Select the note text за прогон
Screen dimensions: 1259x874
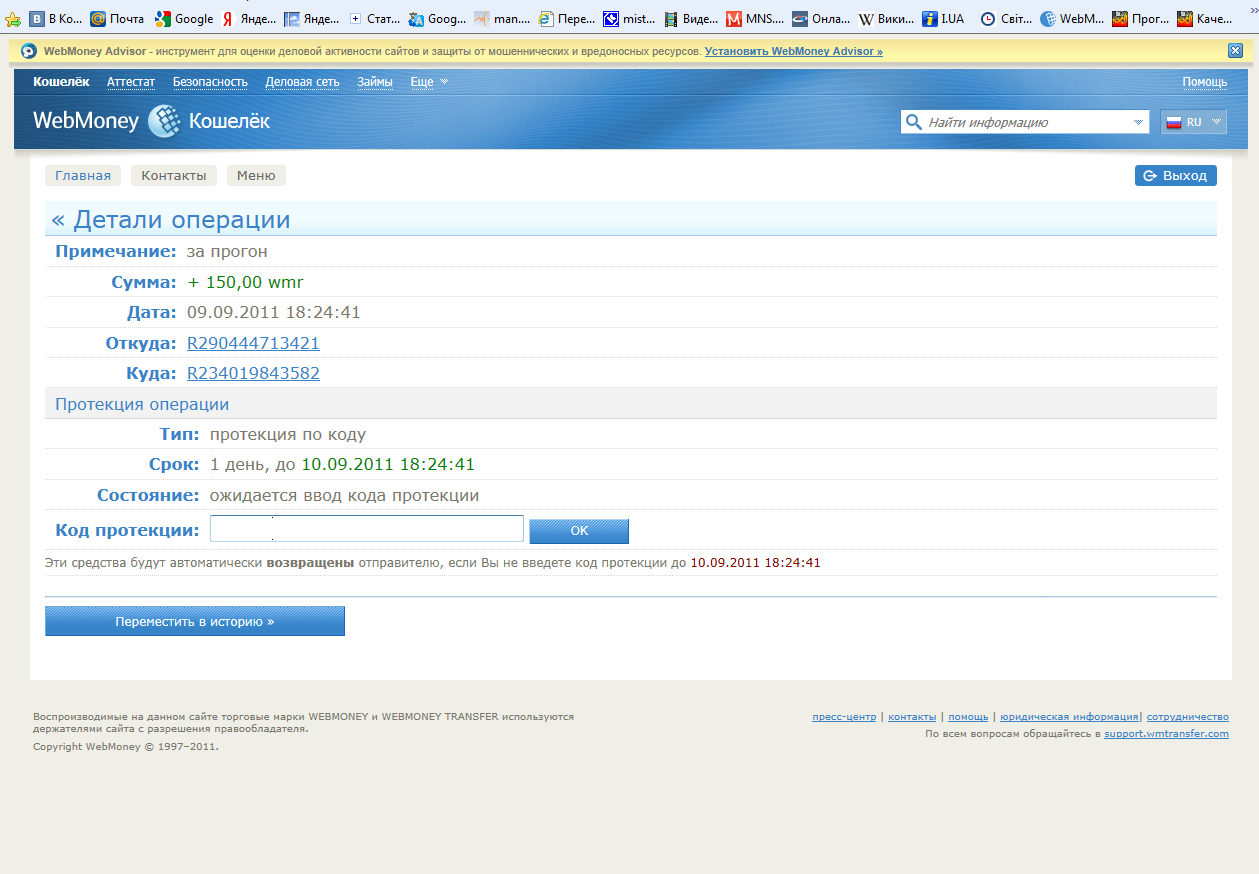(227, 251)
